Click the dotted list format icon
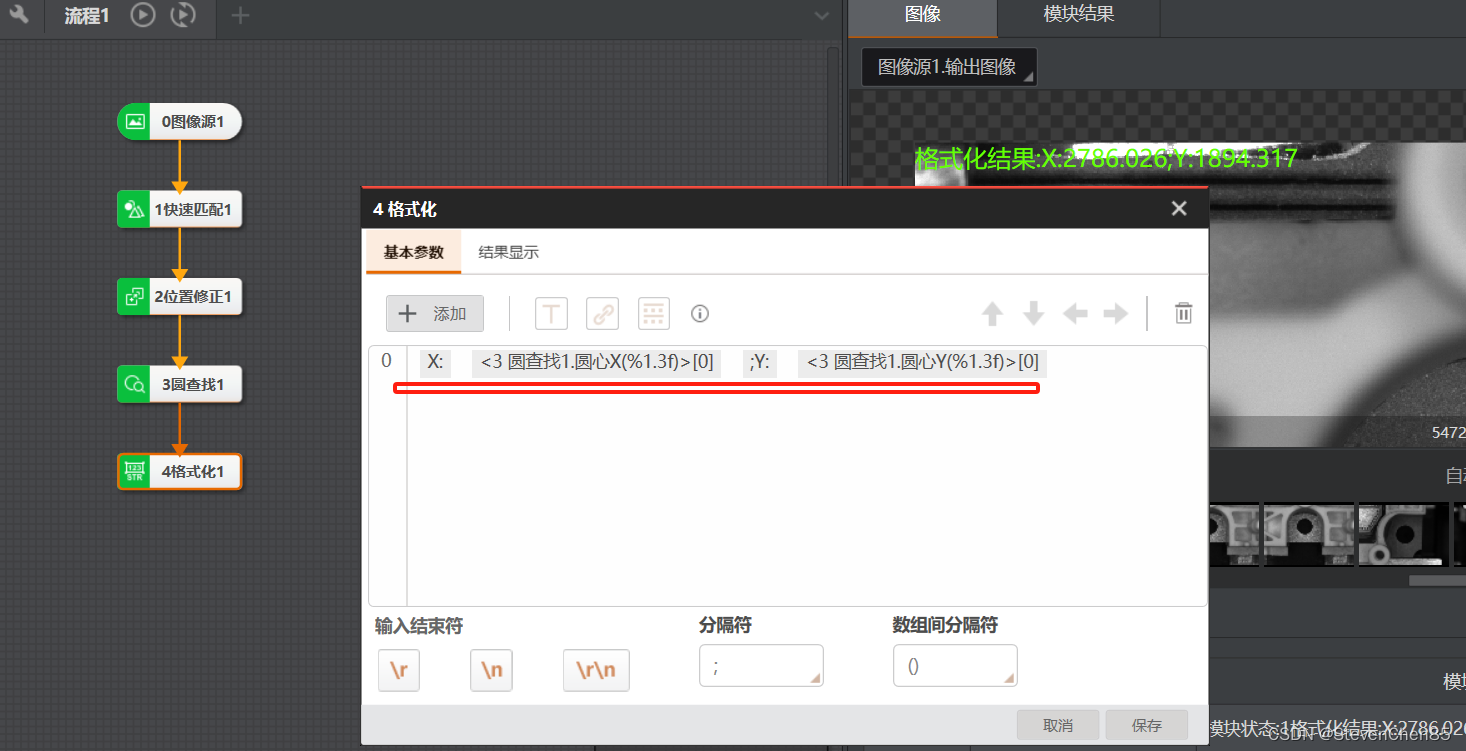This screenshot has height=751, width=1466. (x=654, y=313)
